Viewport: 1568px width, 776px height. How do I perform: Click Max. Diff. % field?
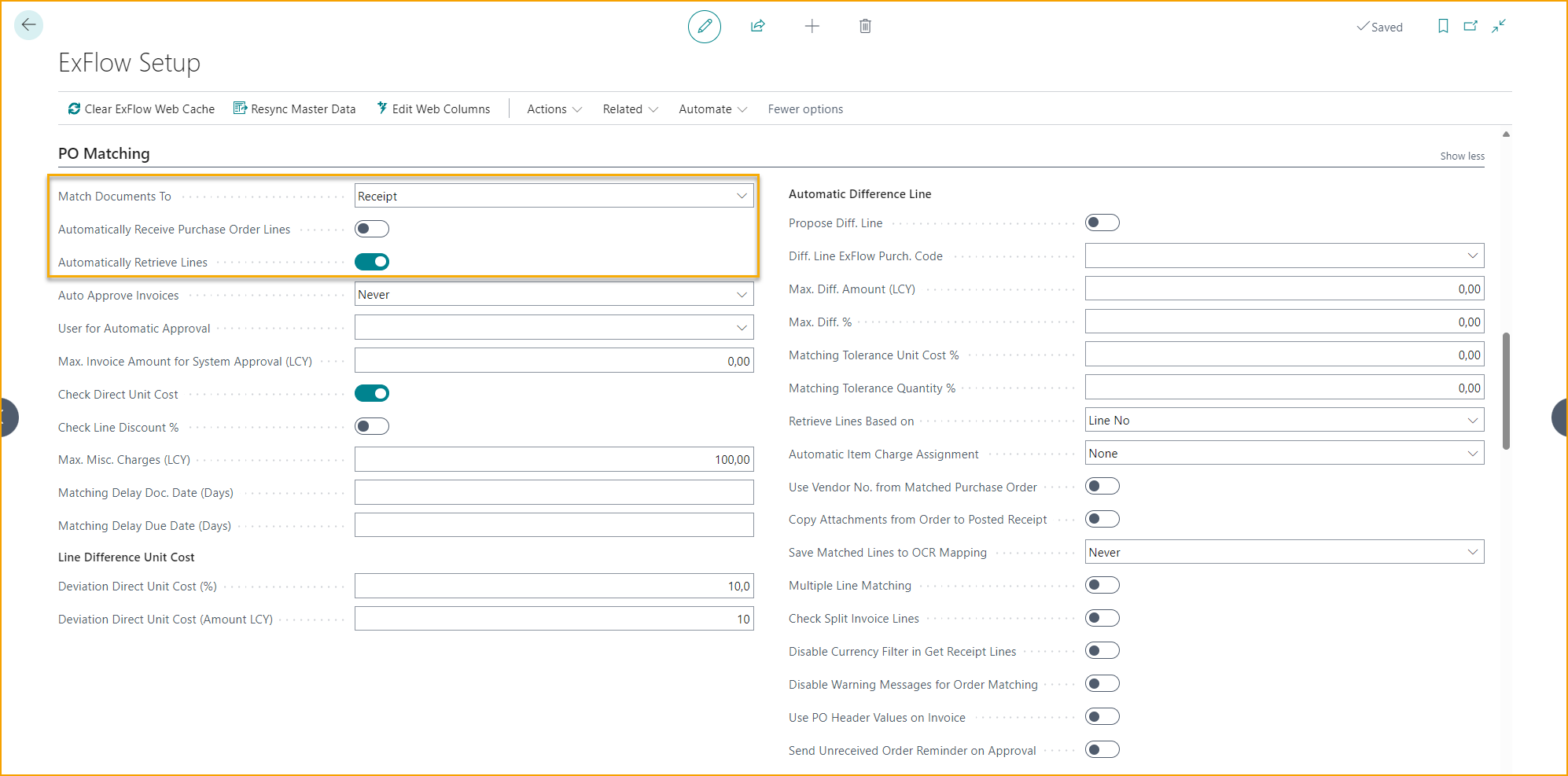tap(1284, 322)
